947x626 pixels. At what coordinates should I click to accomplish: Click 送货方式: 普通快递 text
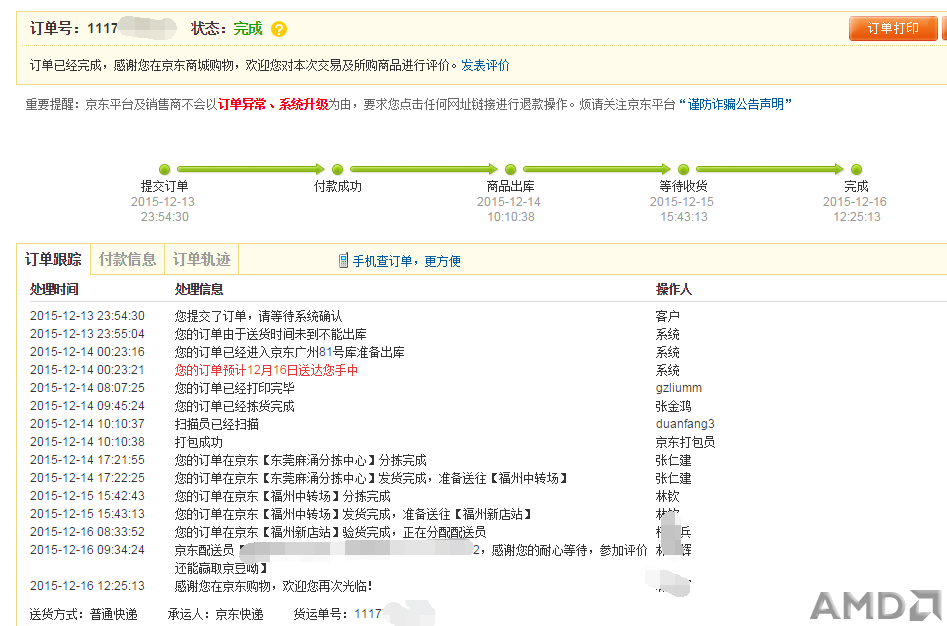point(83,615)
